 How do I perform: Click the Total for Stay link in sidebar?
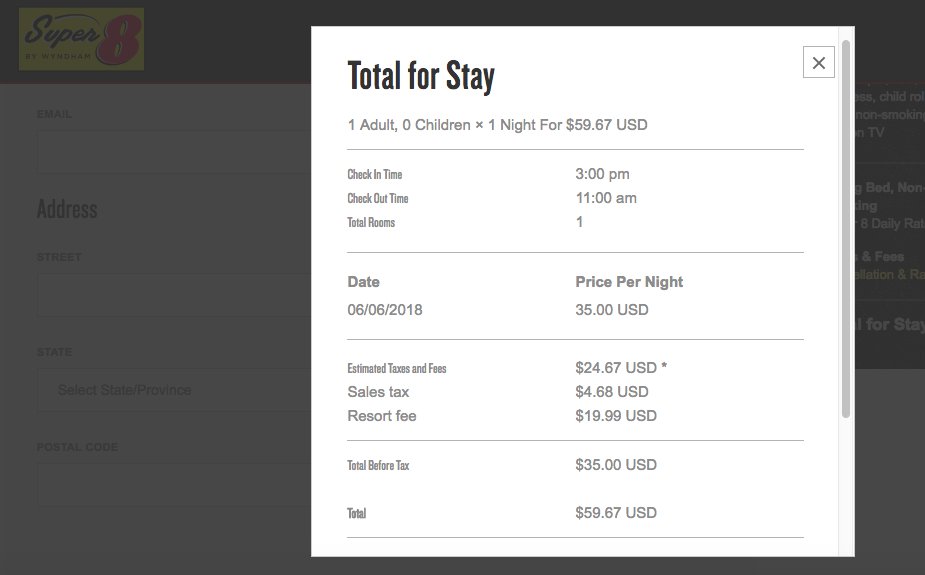pos(888,324)
